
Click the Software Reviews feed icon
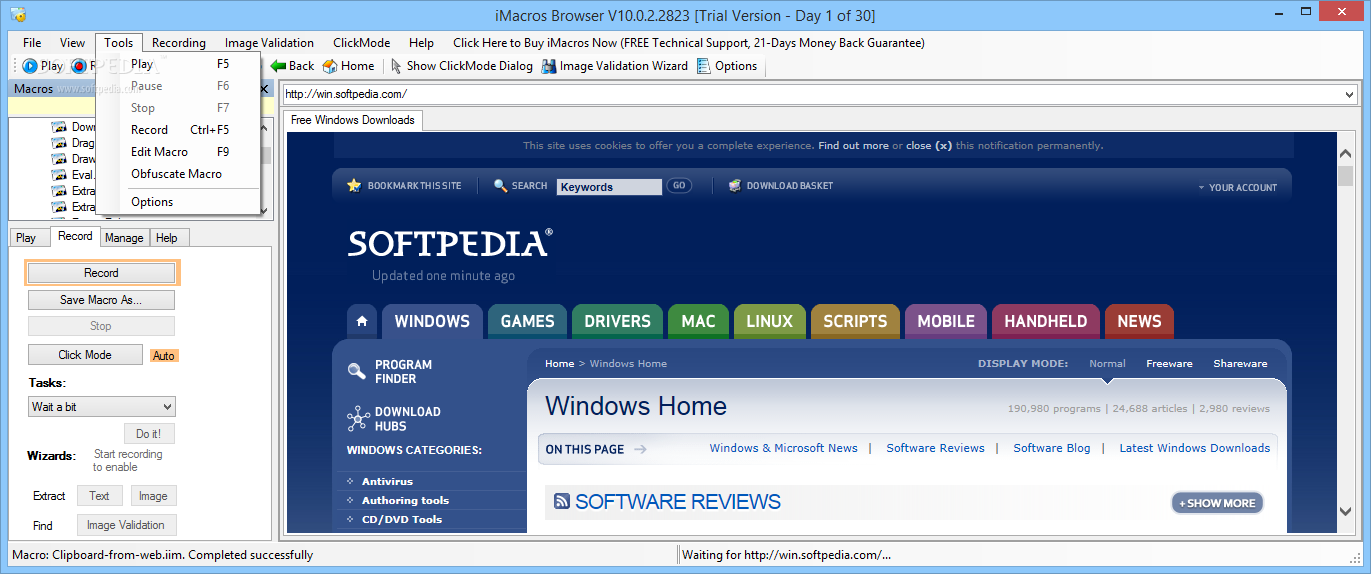562,502
